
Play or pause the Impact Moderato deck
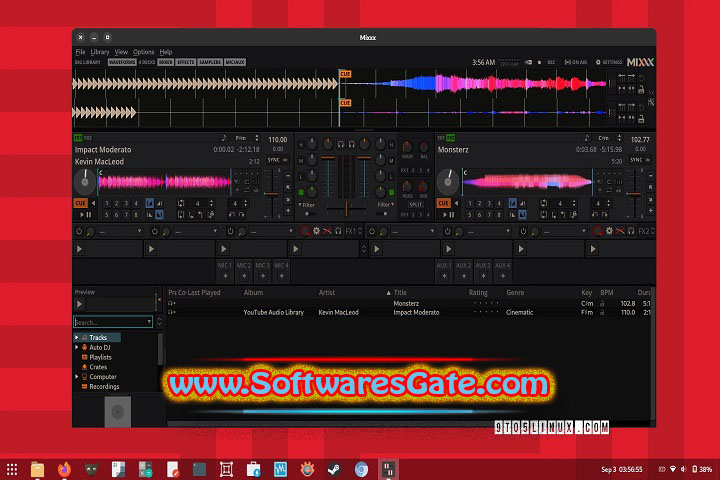[x=85, y=215]
